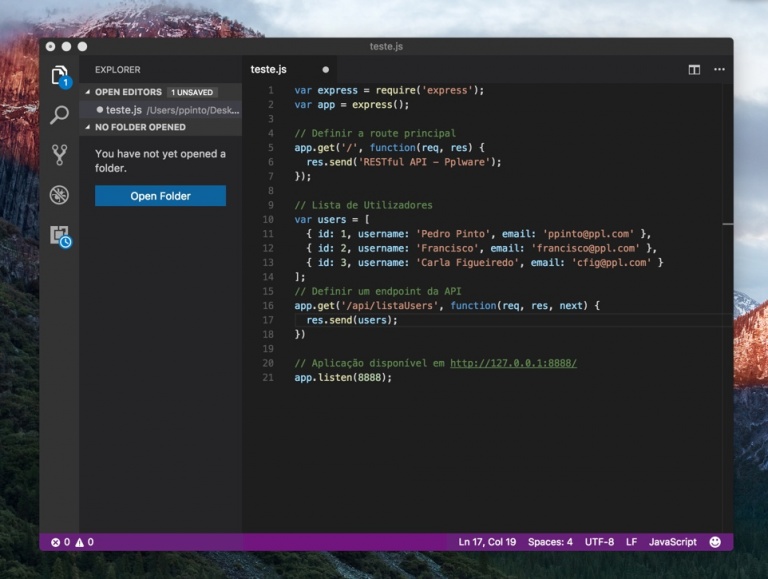Screen dimensions: 768x579
Task: Click the Open Folder button
Action: coord(160,196)
